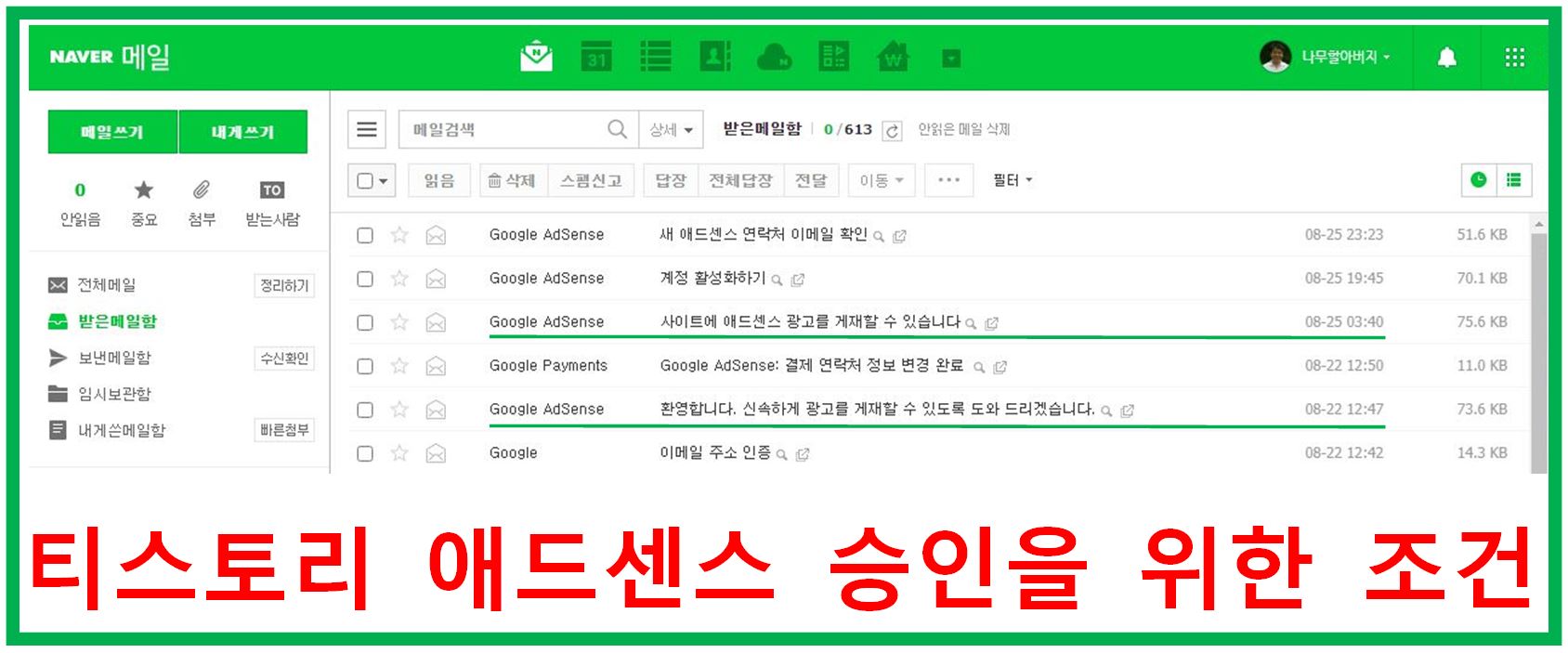The image size is (1568, 653).
Task: Click the user profile picture
Action: 1275,57
